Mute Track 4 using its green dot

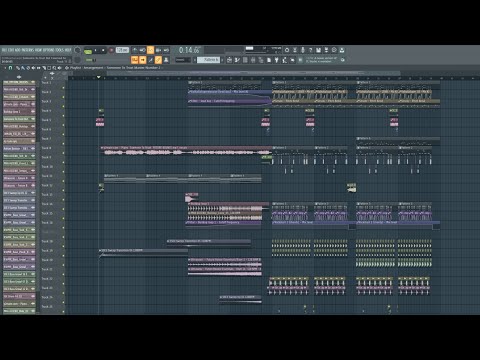[x=63, y=116]
